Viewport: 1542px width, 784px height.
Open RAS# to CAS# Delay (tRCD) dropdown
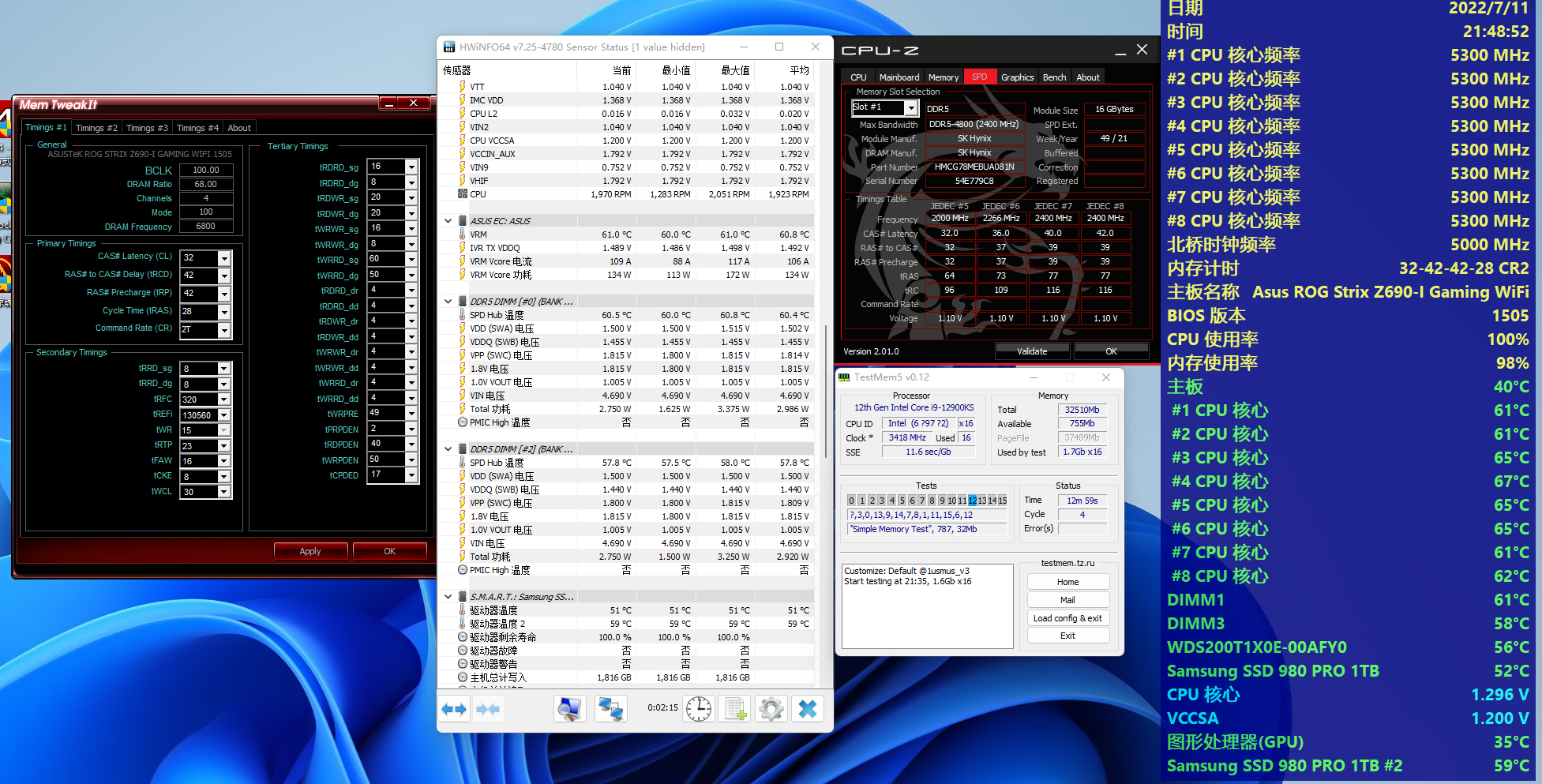coord(224,276)
